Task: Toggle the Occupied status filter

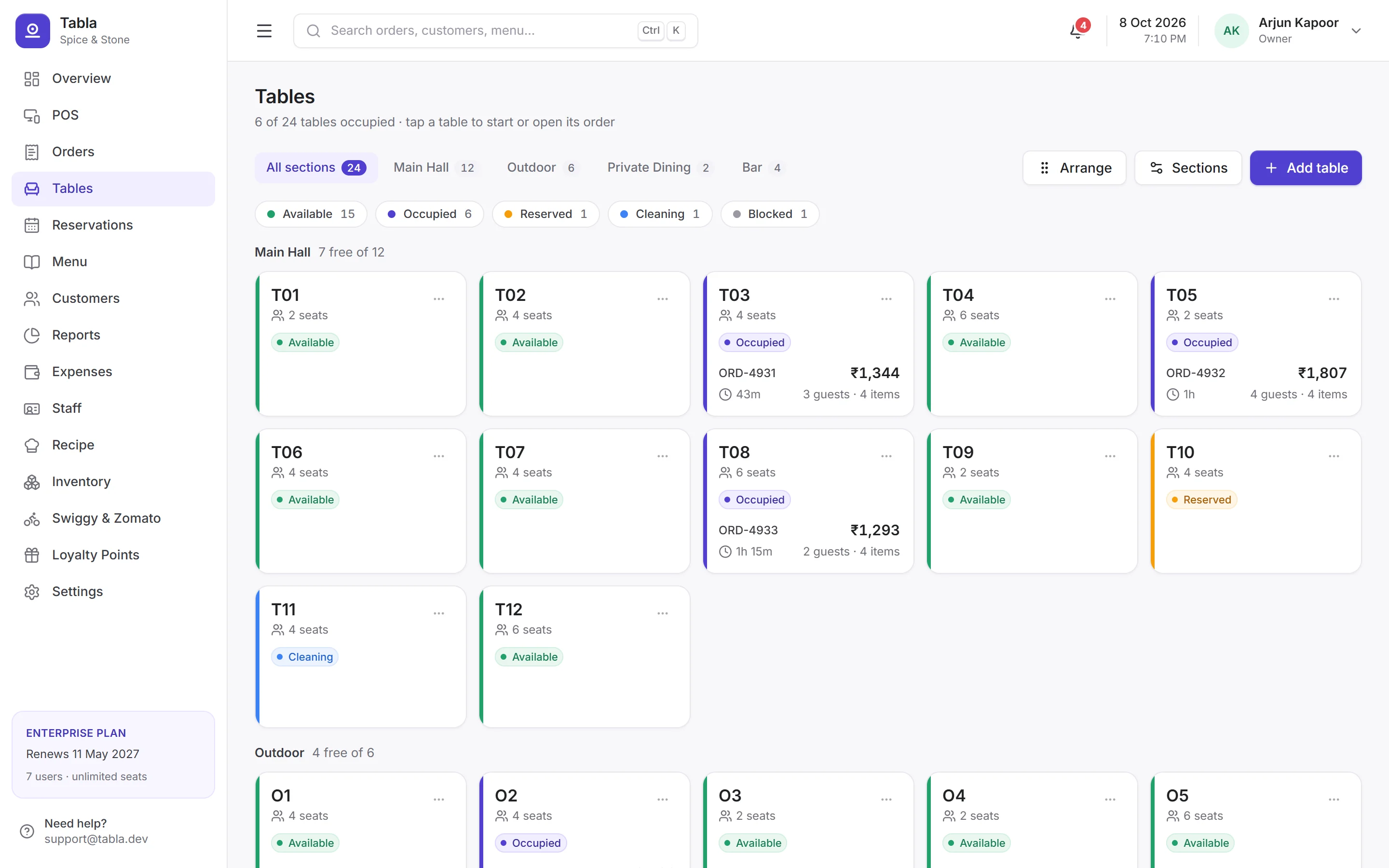Action: (429, 214)
